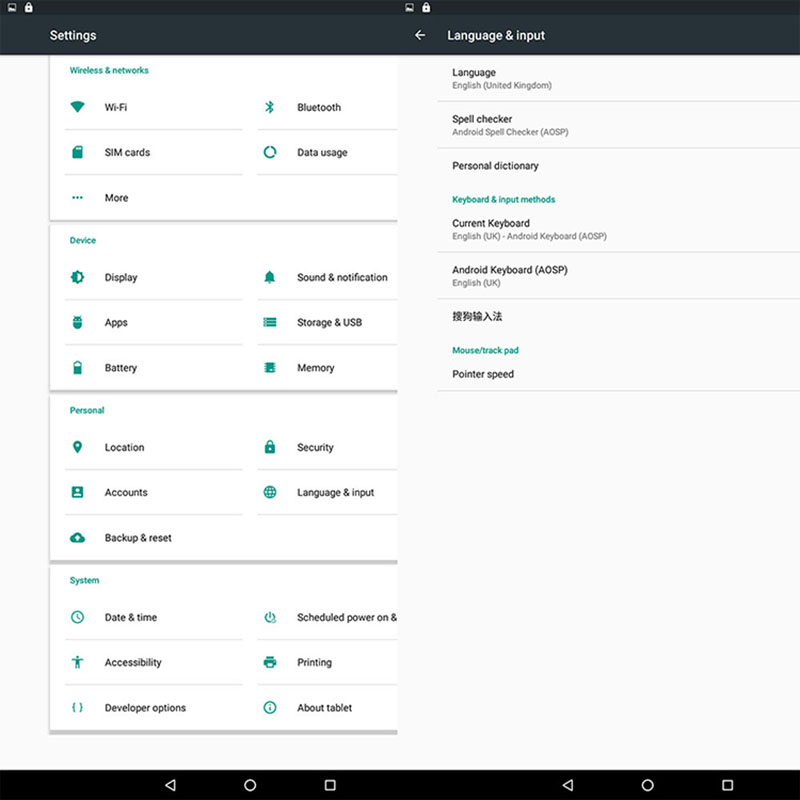
Task: Tap the Bluetooth icon
Action: [269, 107]
